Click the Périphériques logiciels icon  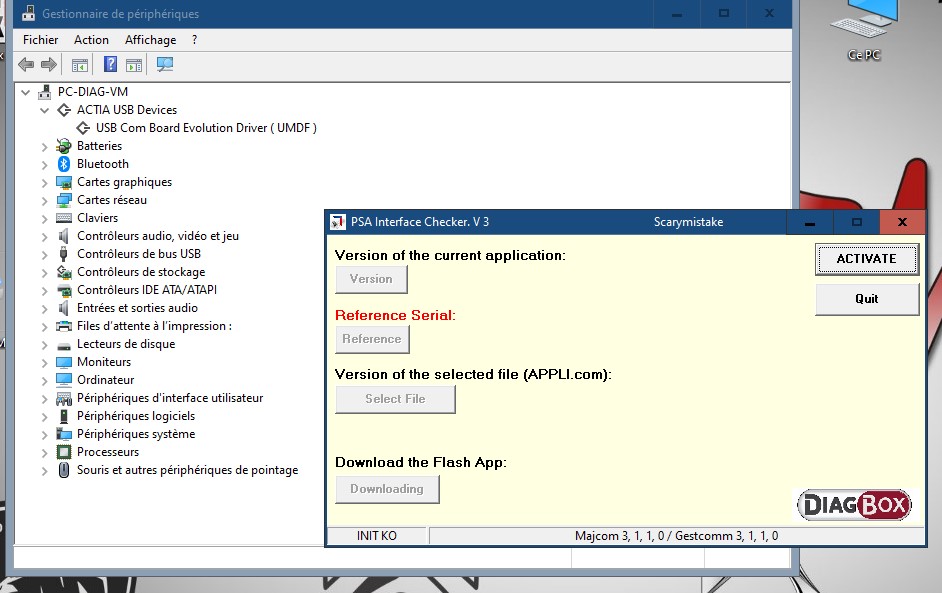[x=64, y=416]
